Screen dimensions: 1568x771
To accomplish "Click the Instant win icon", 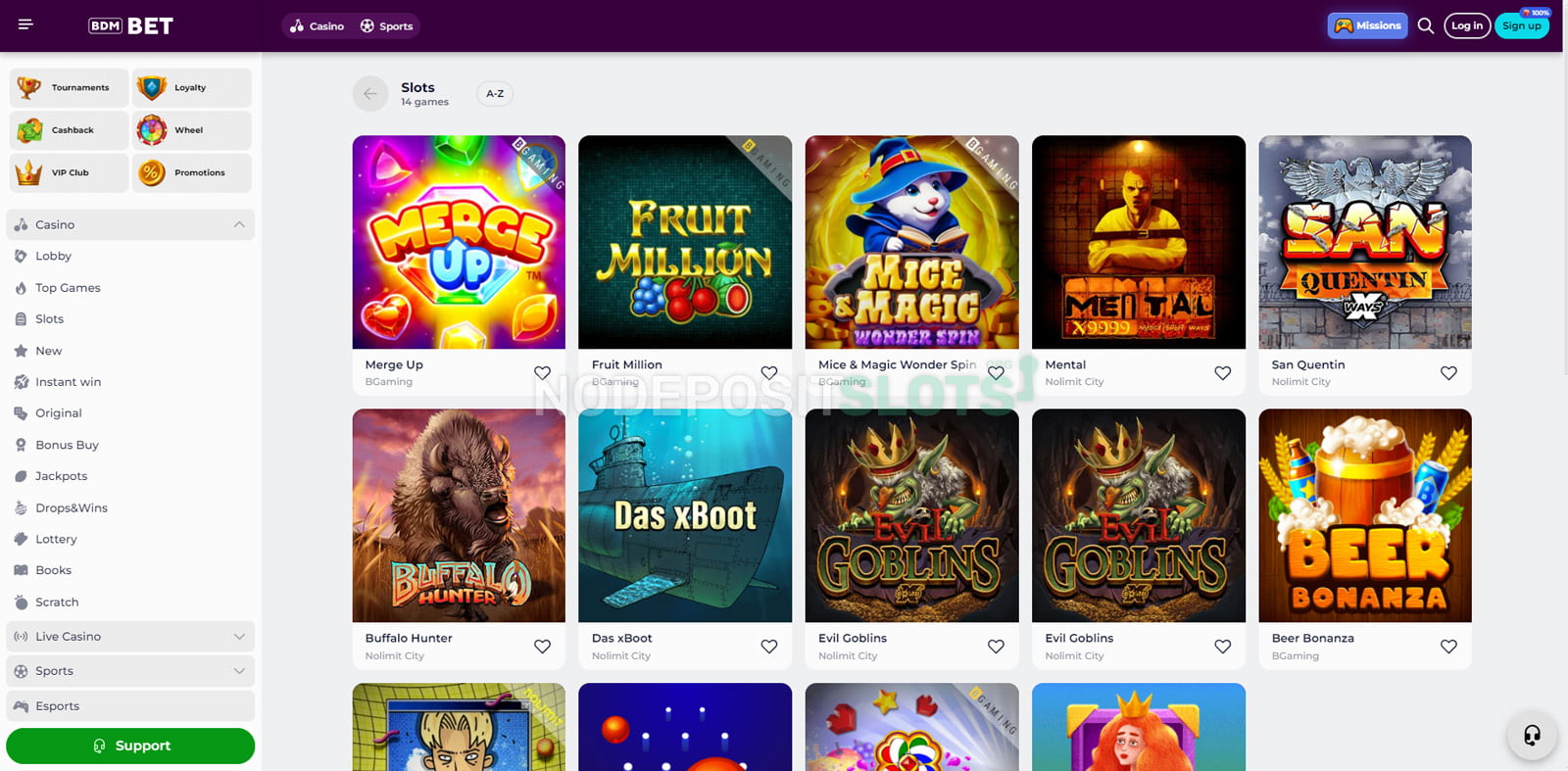I will click(21, 382).
